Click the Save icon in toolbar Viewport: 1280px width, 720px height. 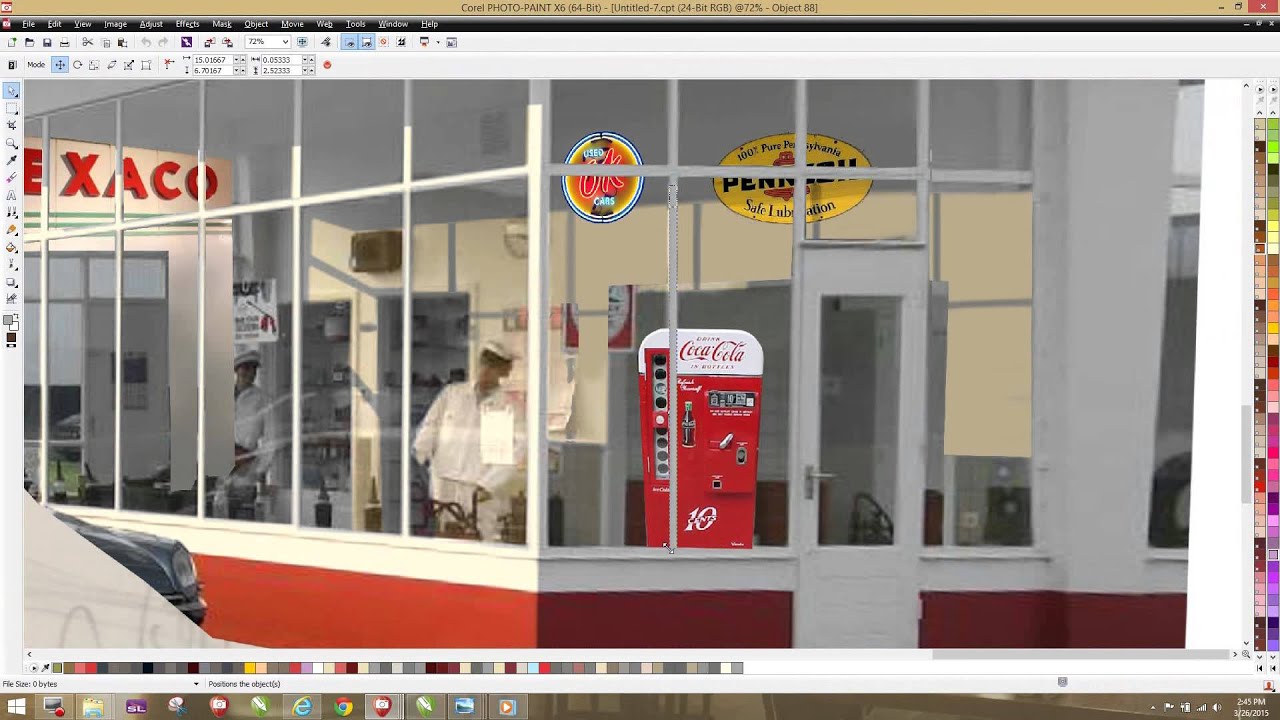[47, 42]
